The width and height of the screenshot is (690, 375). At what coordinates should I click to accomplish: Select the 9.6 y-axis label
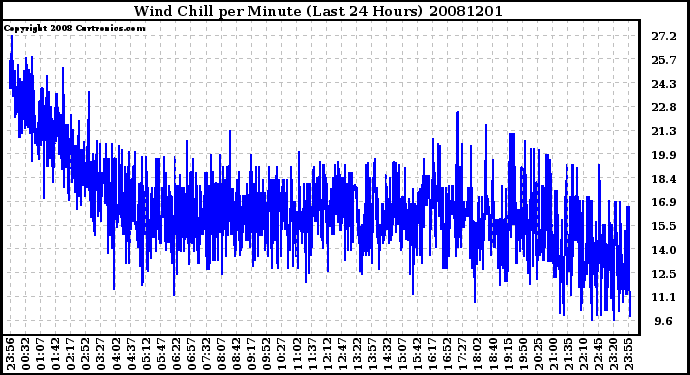pyautogui.click(x=664, y=321)
